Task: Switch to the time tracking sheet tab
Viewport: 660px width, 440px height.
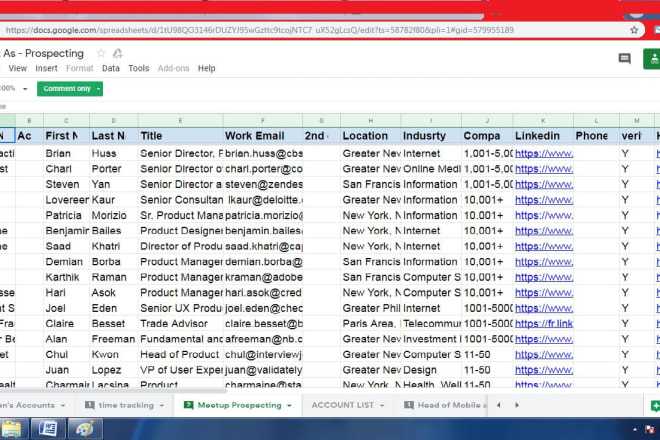Action: tap(125, 405)
